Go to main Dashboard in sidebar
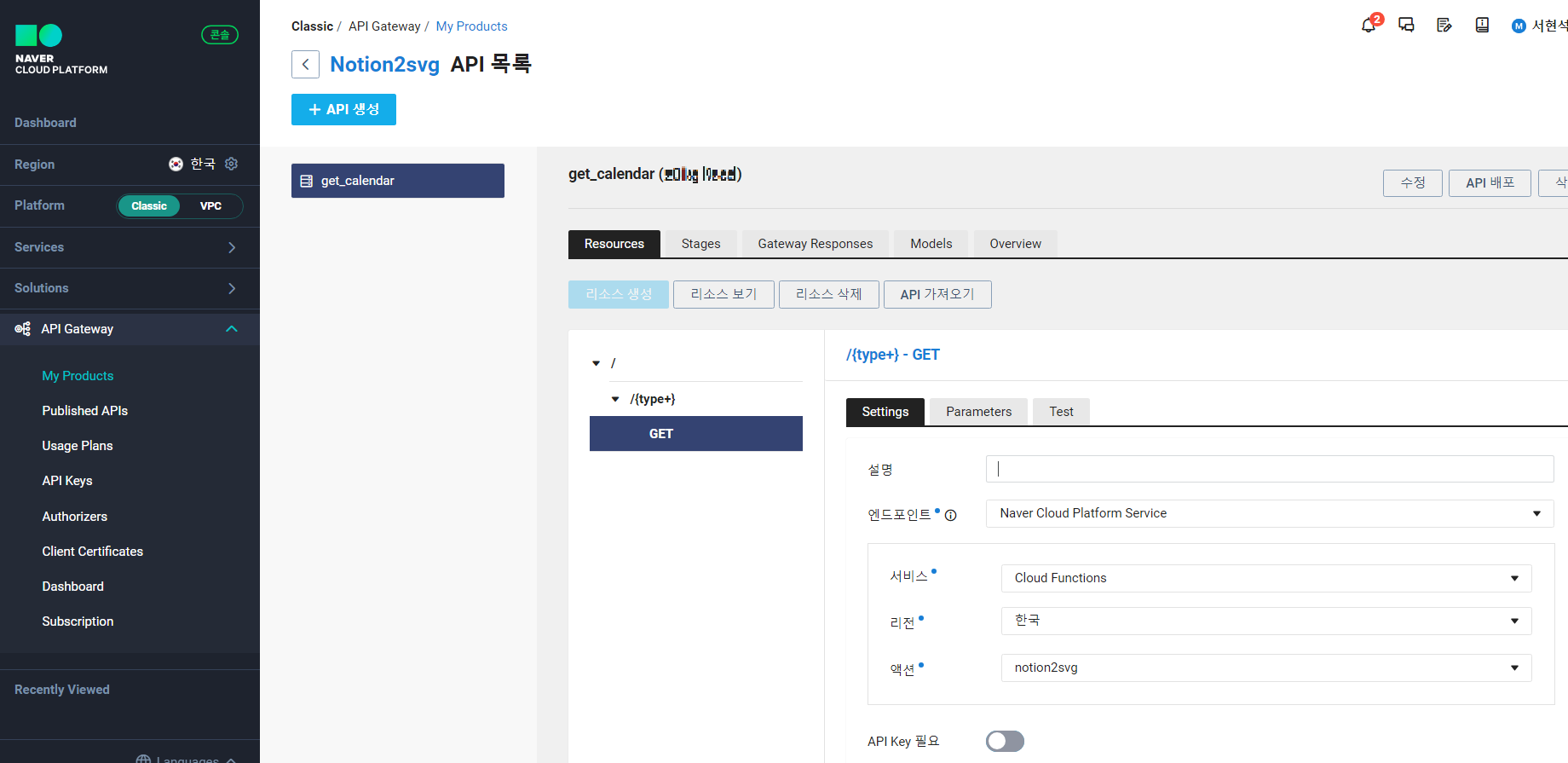Image resolution: width=1568 pixels, height=763 pixels. 45,123
